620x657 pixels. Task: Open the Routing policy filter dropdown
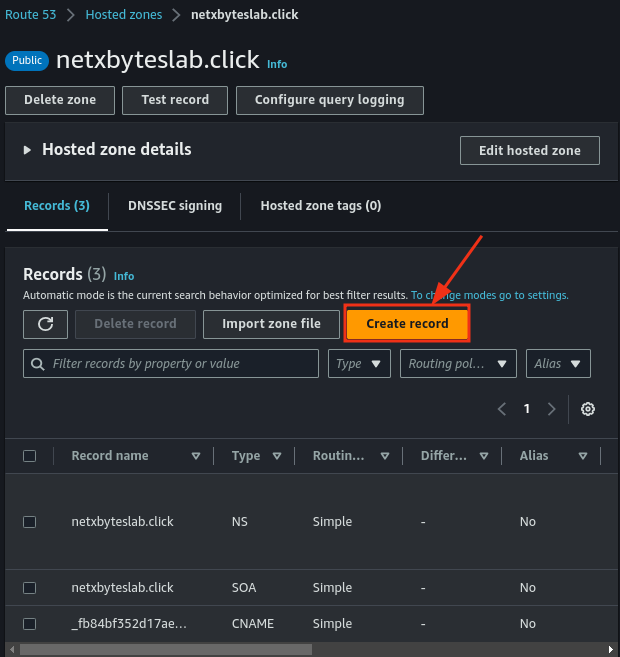point(458,364)
